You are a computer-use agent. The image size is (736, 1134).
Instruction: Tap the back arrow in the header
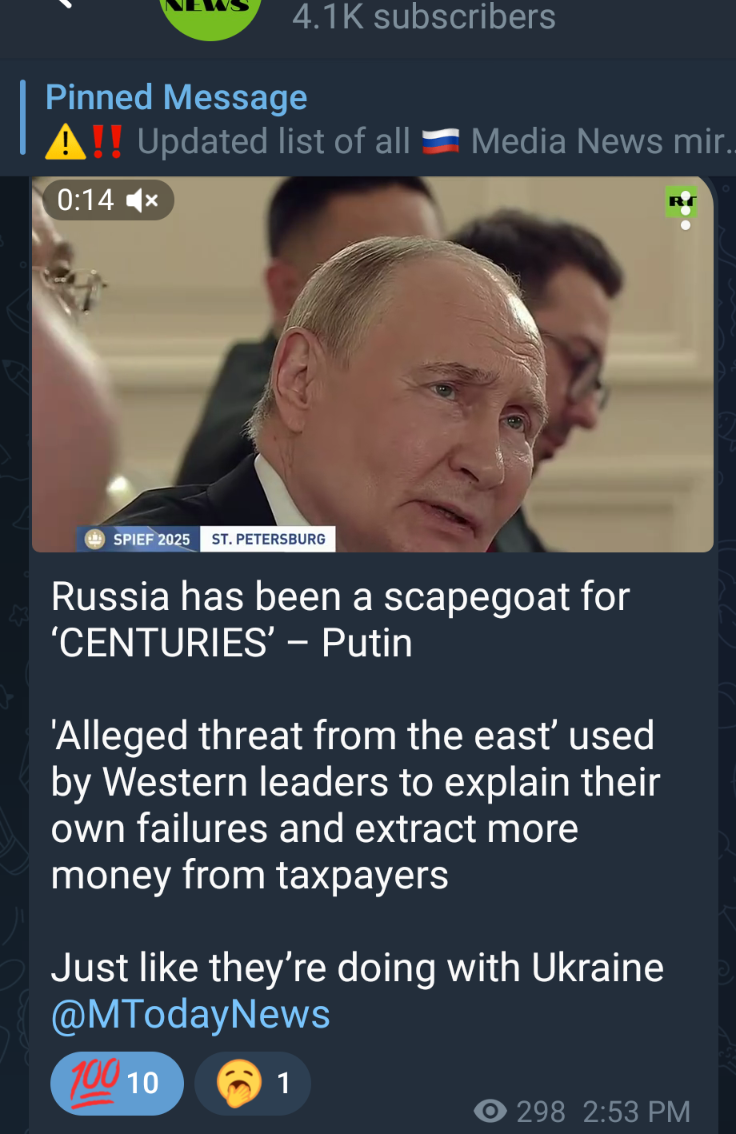[x=64, y=4]
